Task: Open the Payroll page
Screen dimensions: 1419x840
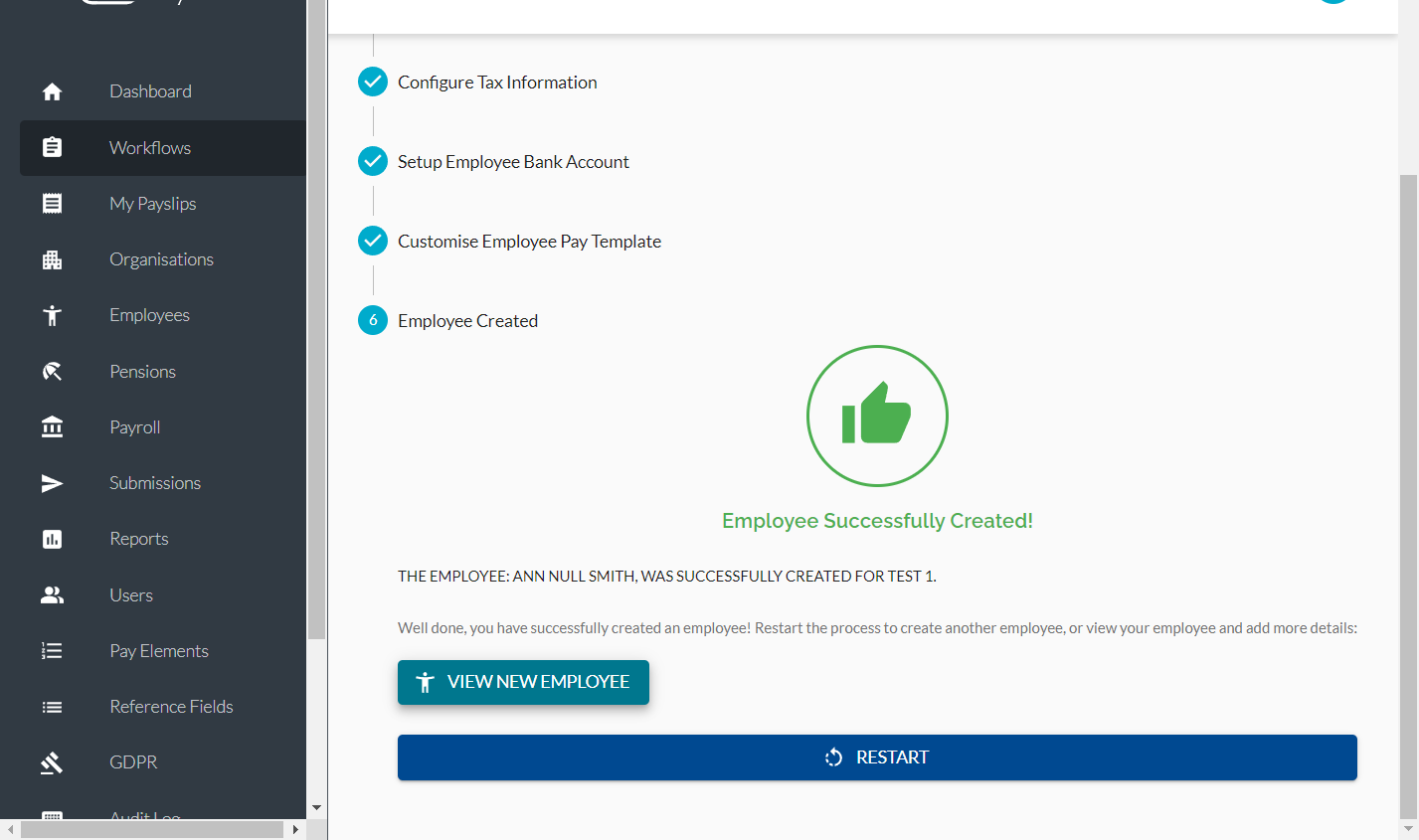Action: (163, 427)
